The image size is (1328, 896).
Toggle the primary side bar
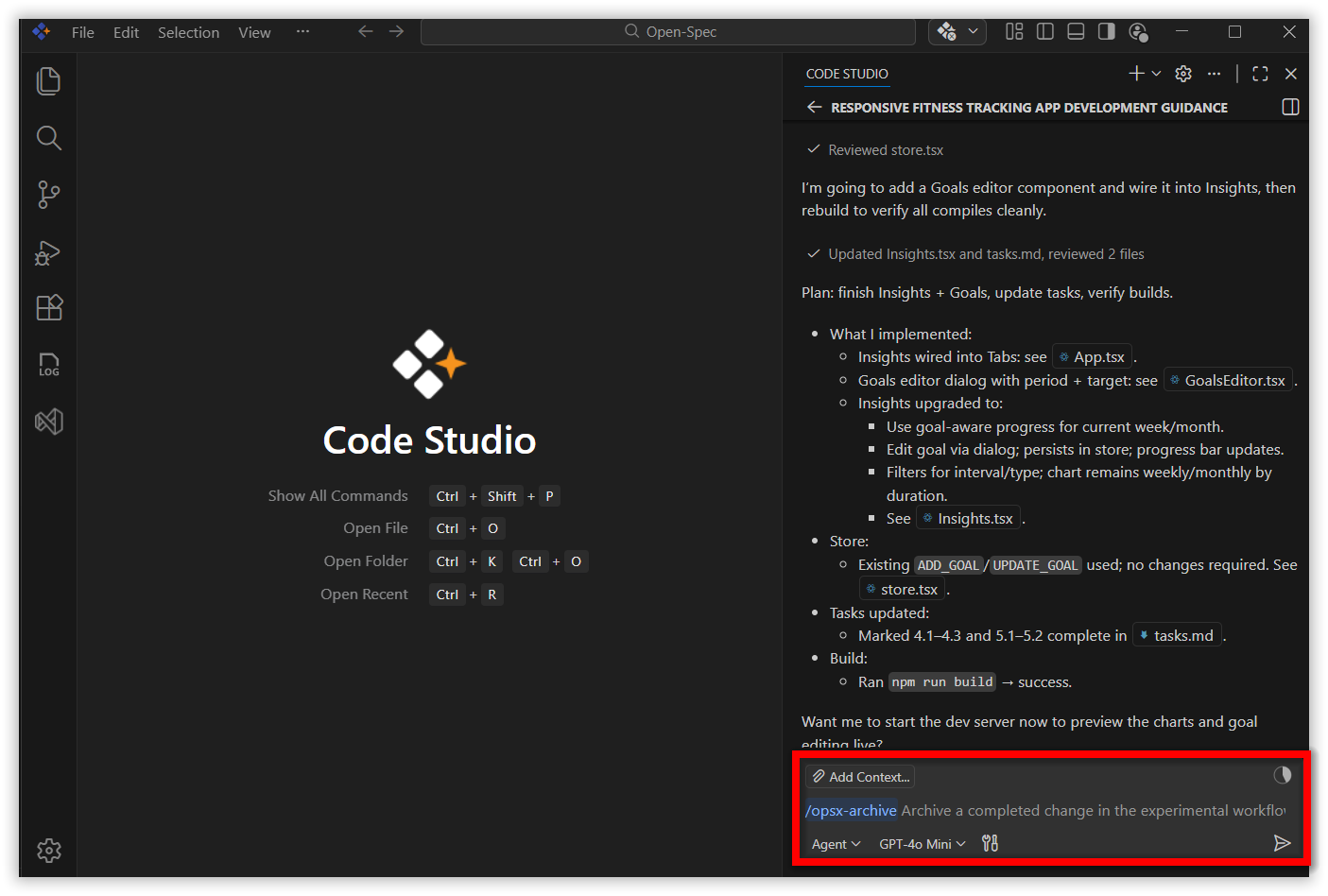[x=1045, y=32]
